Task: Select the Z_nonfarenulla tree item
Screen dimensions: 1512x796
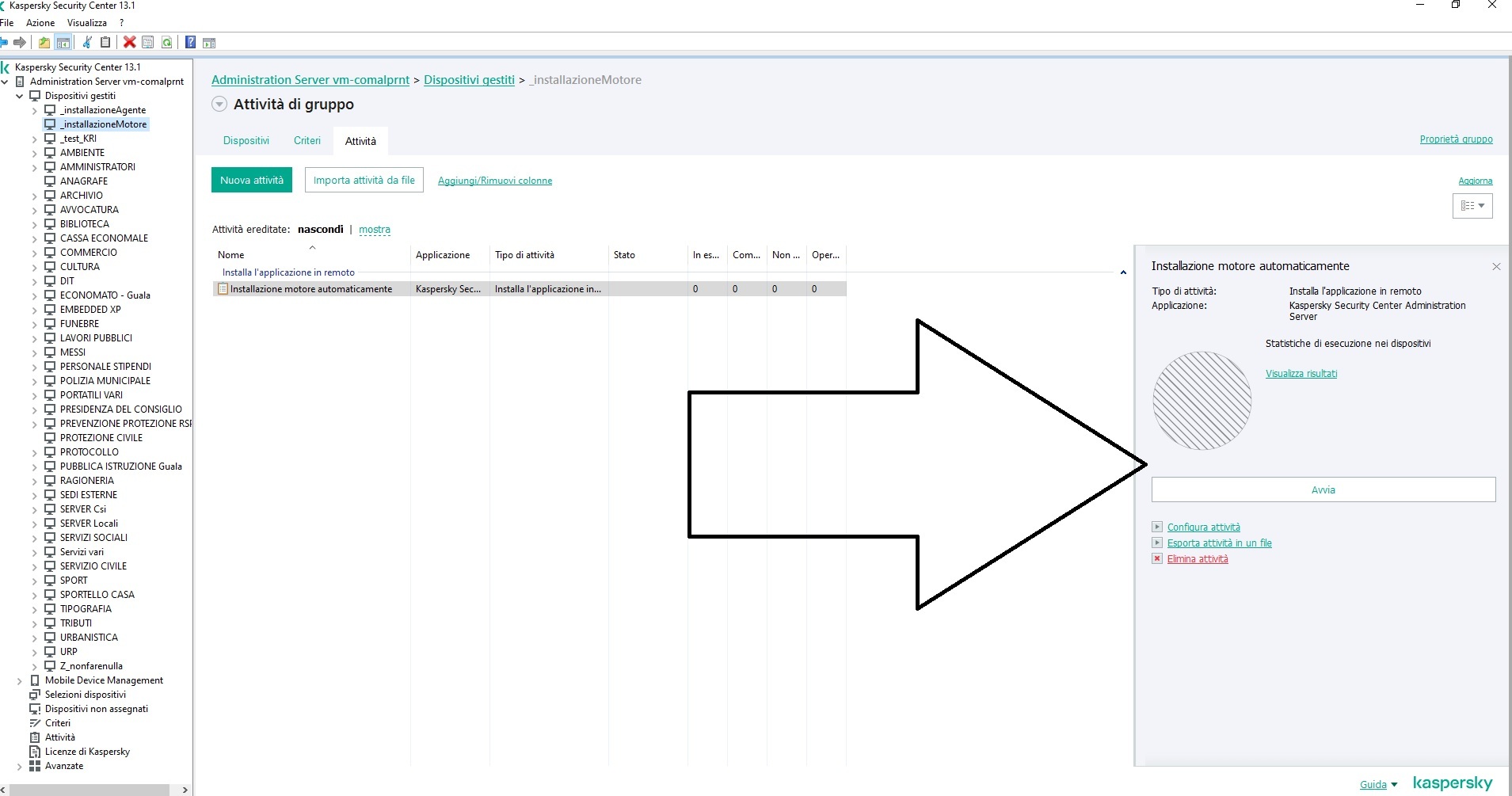Action: 91,666
